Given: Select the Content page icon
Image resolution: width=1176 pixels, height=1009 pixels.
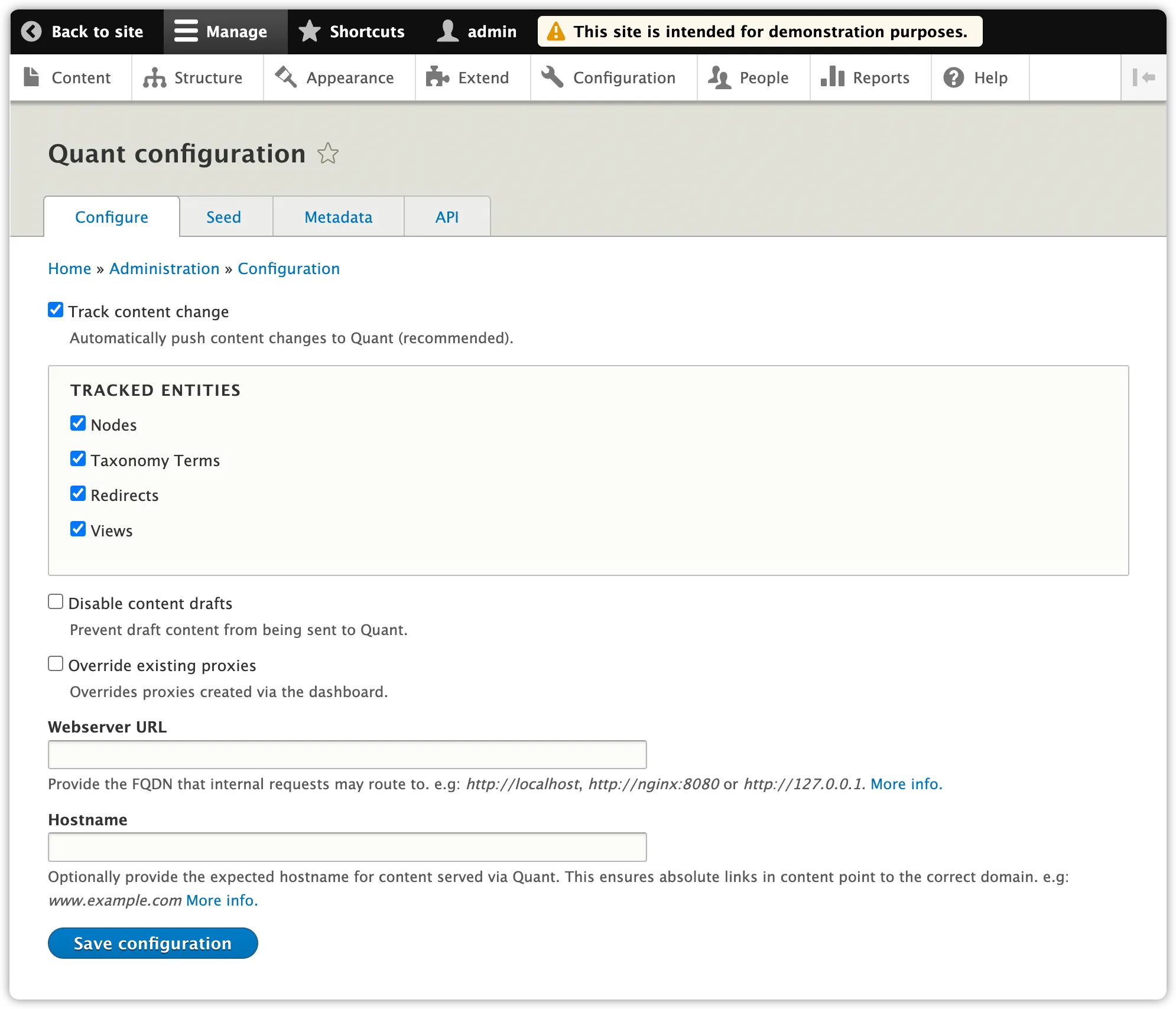Looking at the screenshot, I should pos(31,77).
